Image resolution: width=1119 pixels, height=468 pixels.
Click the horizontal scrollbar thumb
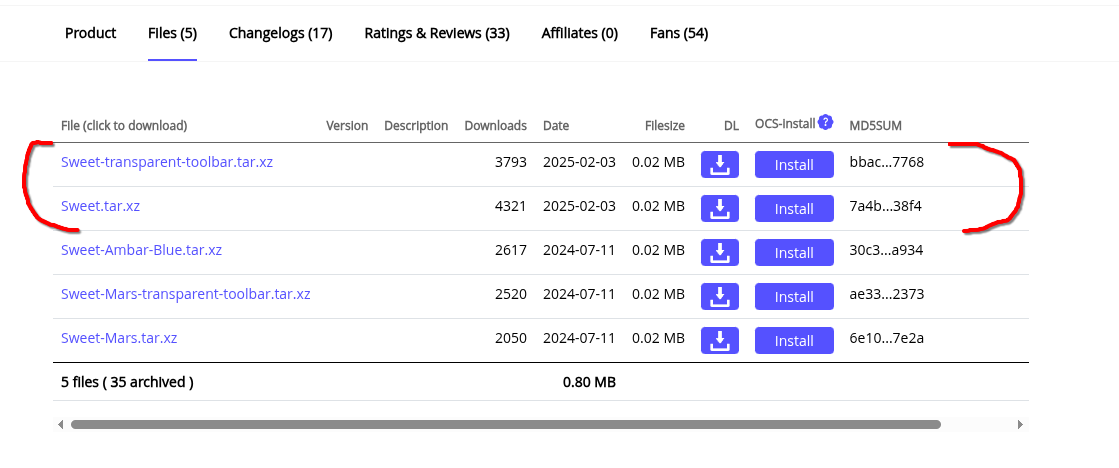pos(505,425)
